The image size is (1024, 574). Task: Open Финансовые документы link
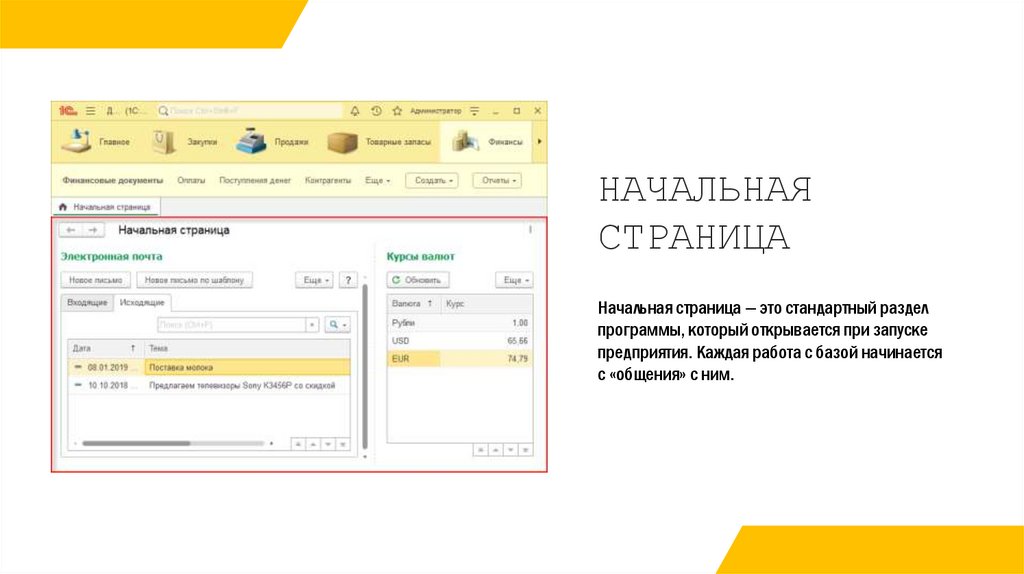pyautogui.click(x=112, y=180)
